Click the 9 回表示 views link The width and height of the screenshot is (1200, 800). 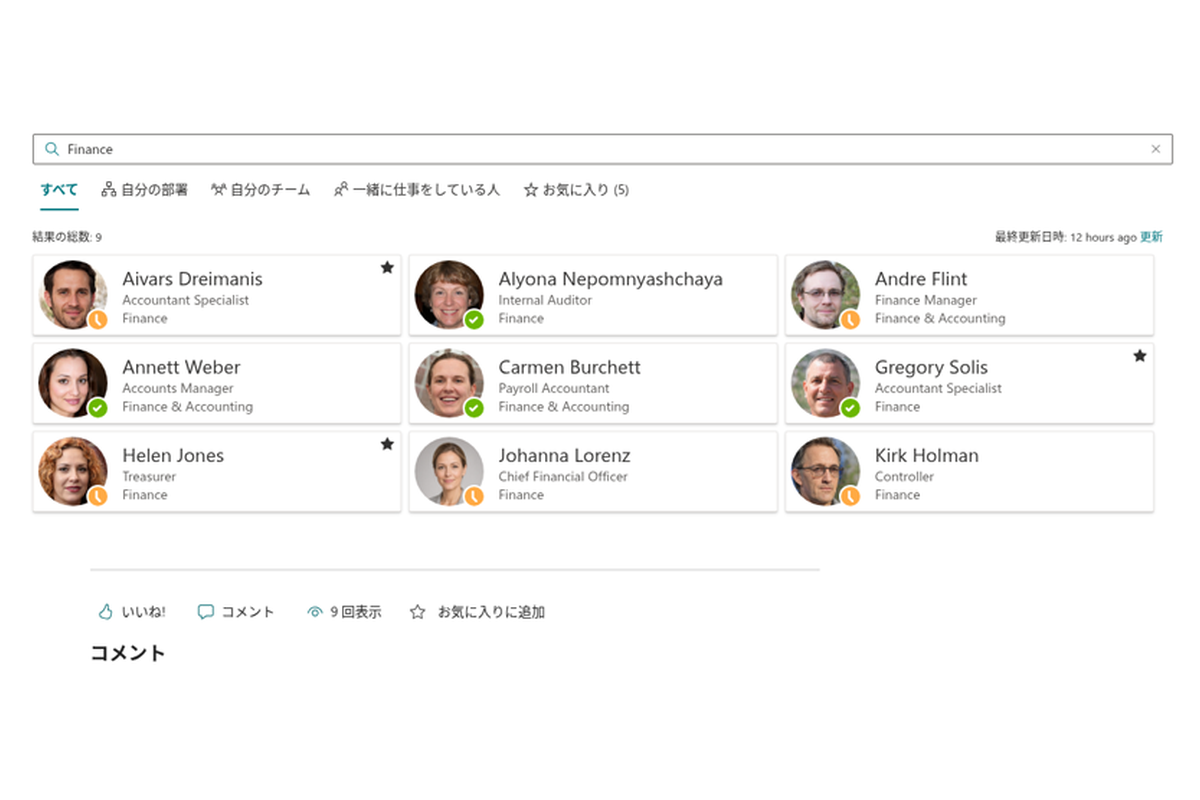[x=344, y=612]
